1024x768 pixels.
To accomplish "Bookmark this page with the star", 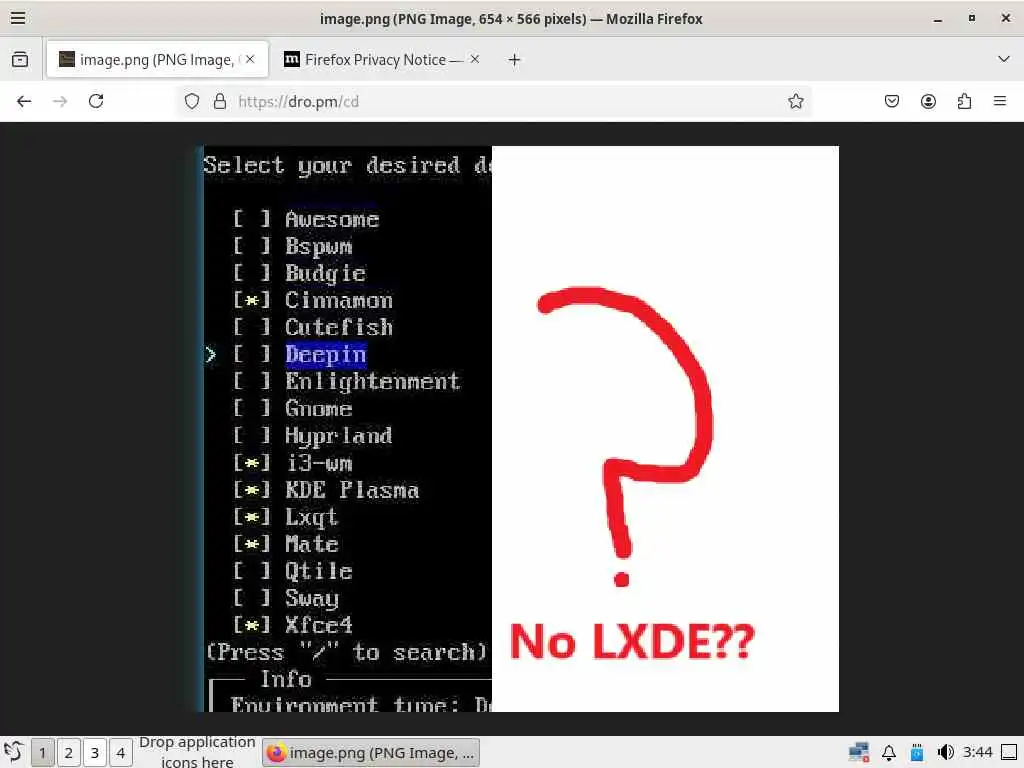I will (795, 101).
